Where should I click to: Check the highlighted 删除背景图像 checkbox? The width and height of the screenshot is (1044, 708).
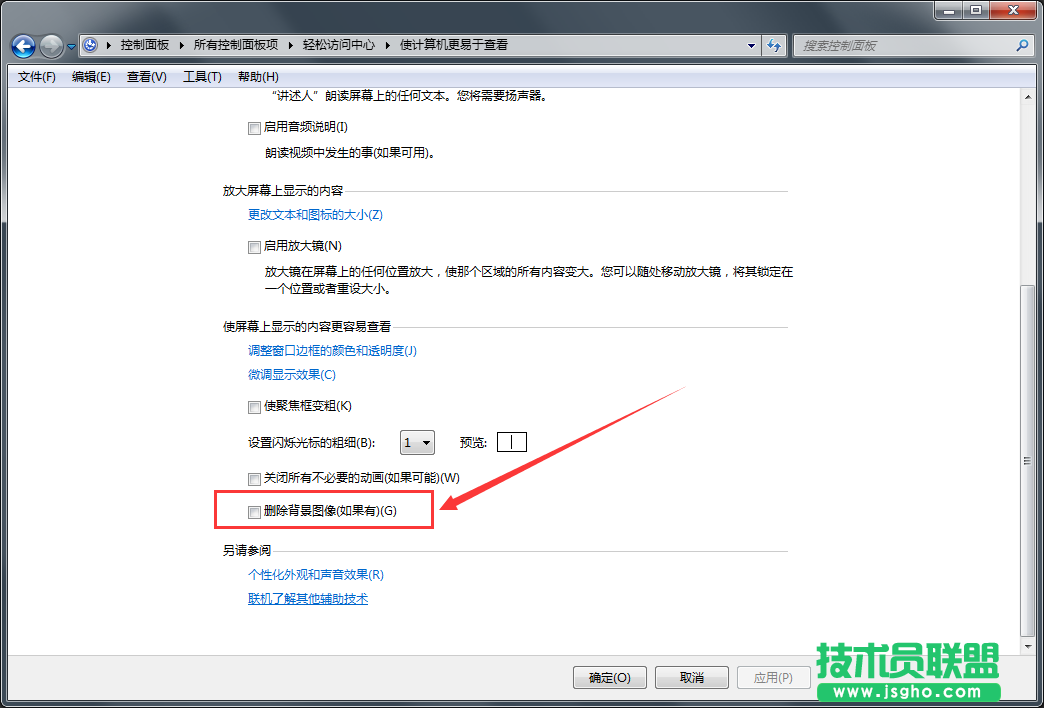click(254, 511)
